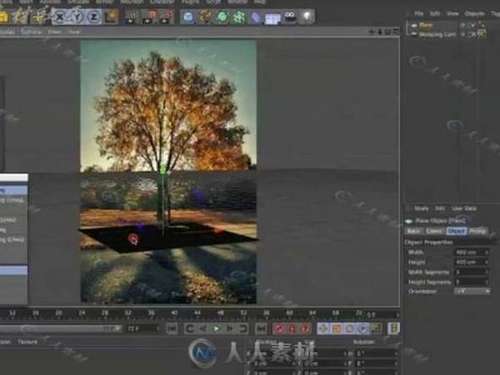Play the animation with the green play button
This screenshot has width=500, height=375.
pyautogui.click(x=216, y=329)
